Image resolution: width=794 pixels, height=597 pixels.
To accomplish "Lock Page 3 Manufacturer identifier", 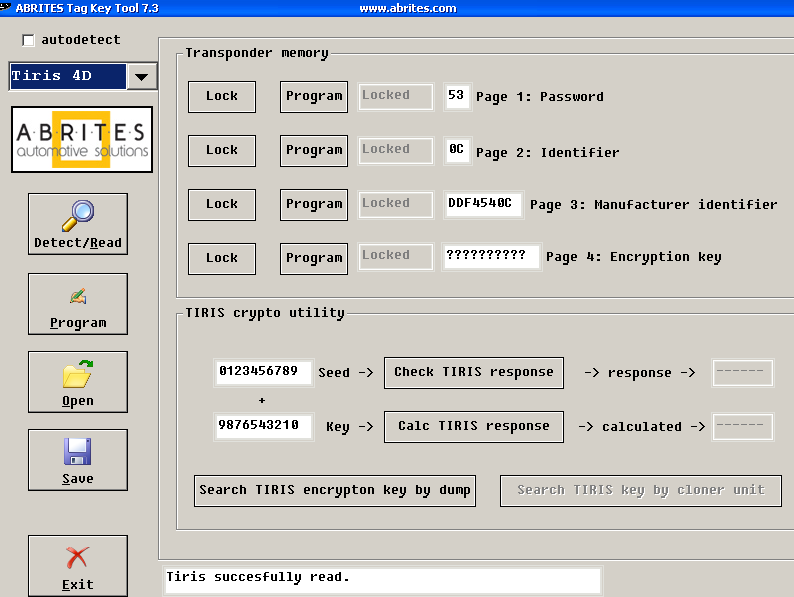I will pos(222,205).
